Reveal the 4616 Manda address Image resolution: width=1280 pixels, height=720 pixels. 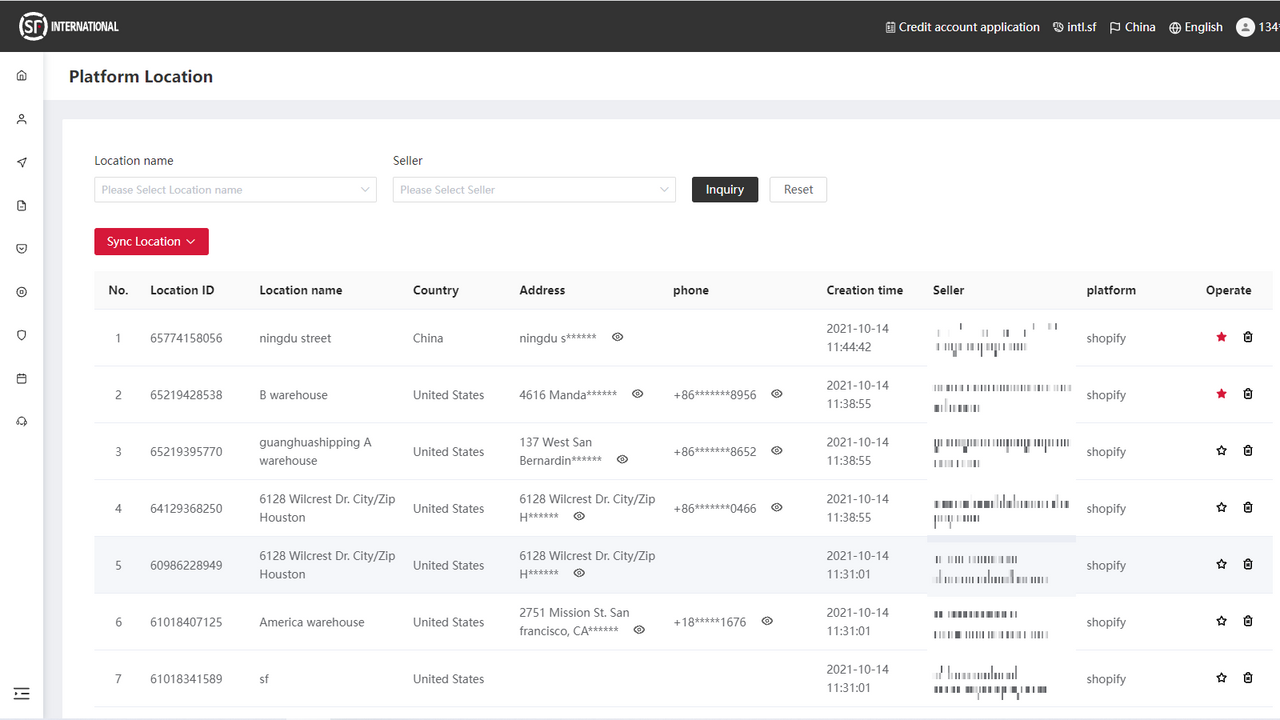tap(638, 394)
